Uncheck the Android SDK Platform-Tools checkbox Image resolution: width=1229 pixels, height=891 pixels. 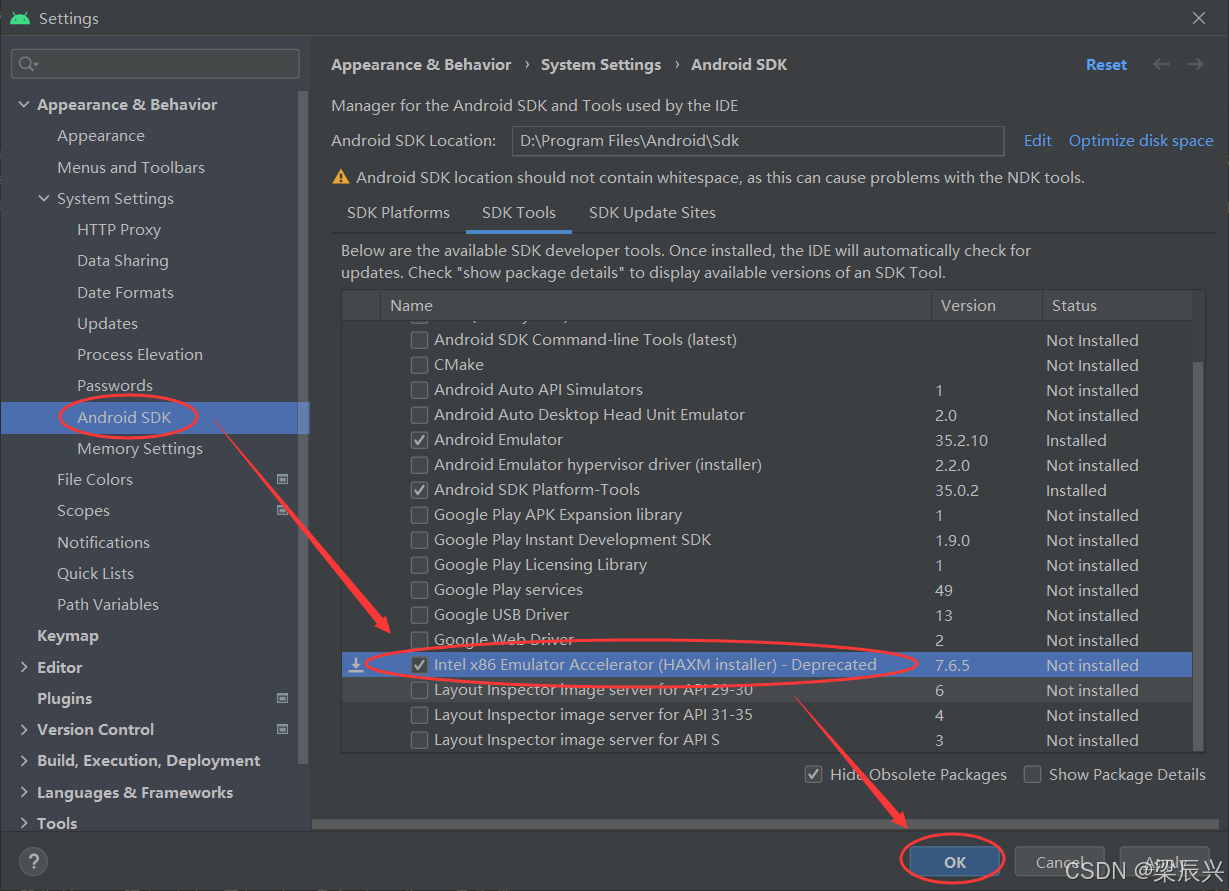click(419, 490)
